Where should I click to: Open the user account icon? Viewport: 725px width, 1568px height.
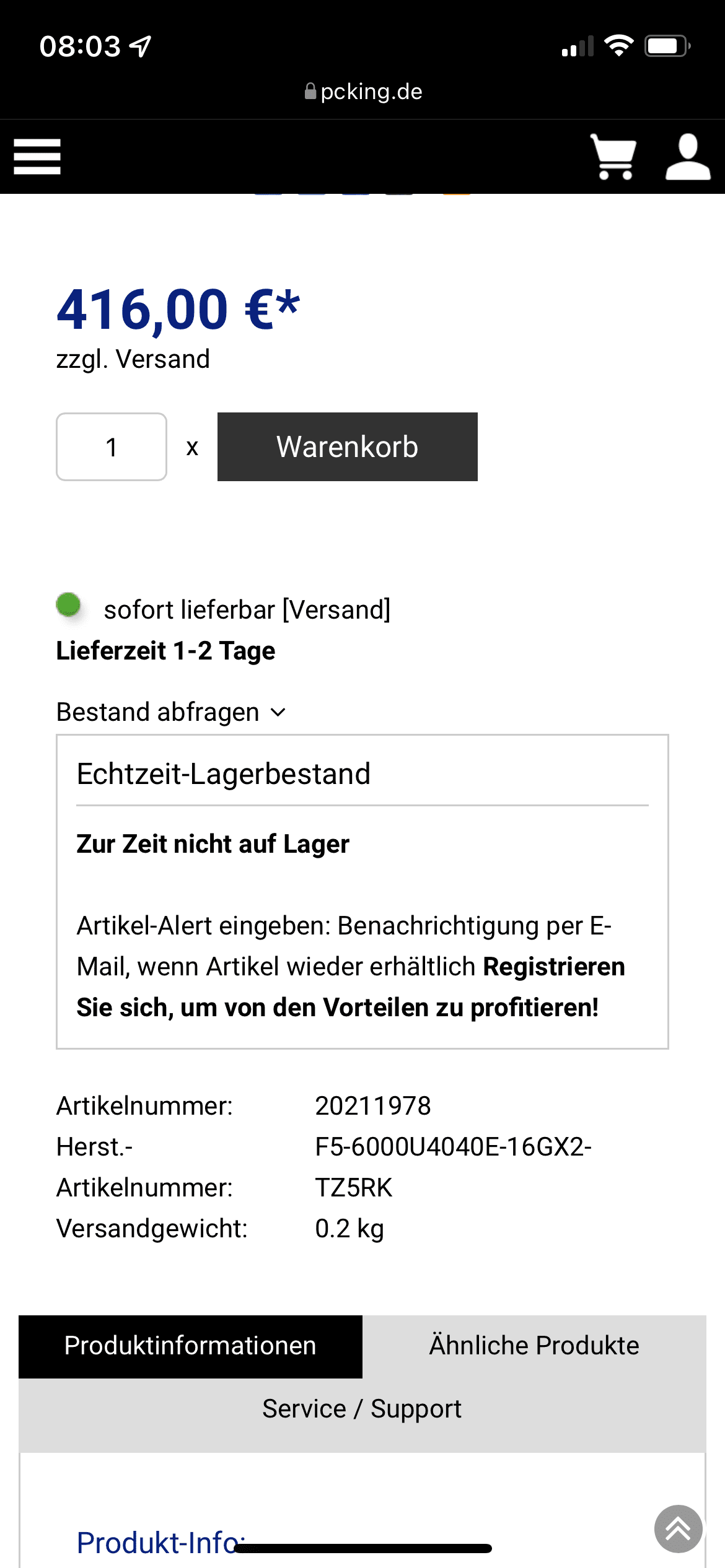[x=687, y=156]
